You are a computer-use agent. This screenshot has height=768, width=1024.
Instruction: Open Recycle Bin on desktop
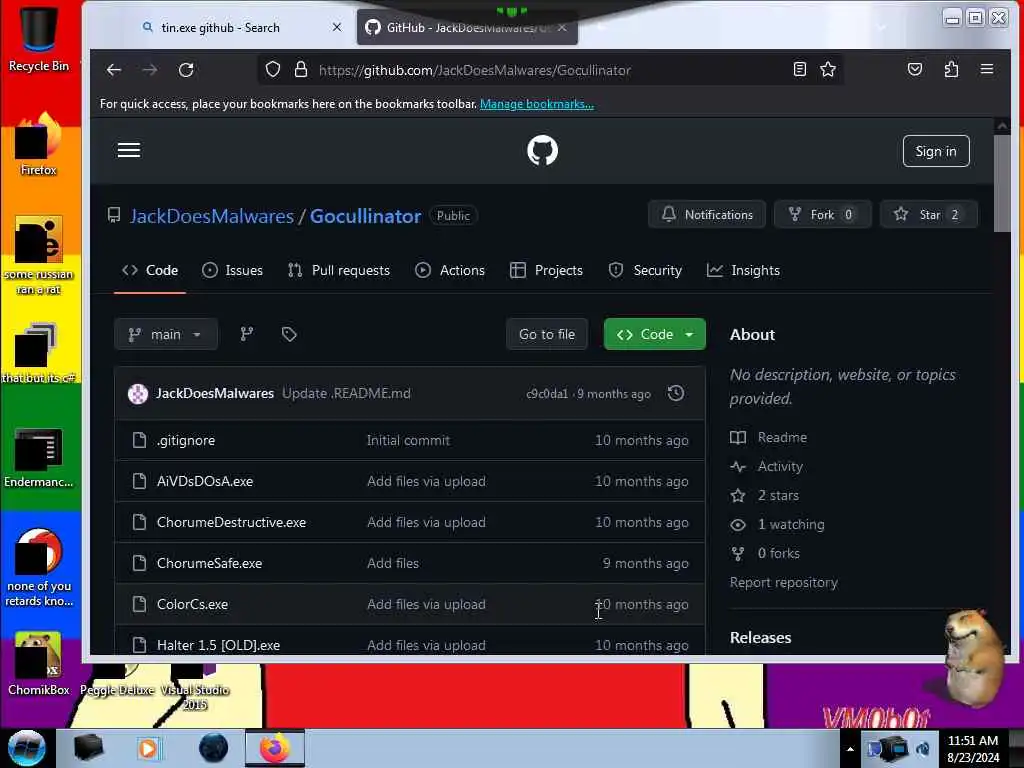[39, 38]
